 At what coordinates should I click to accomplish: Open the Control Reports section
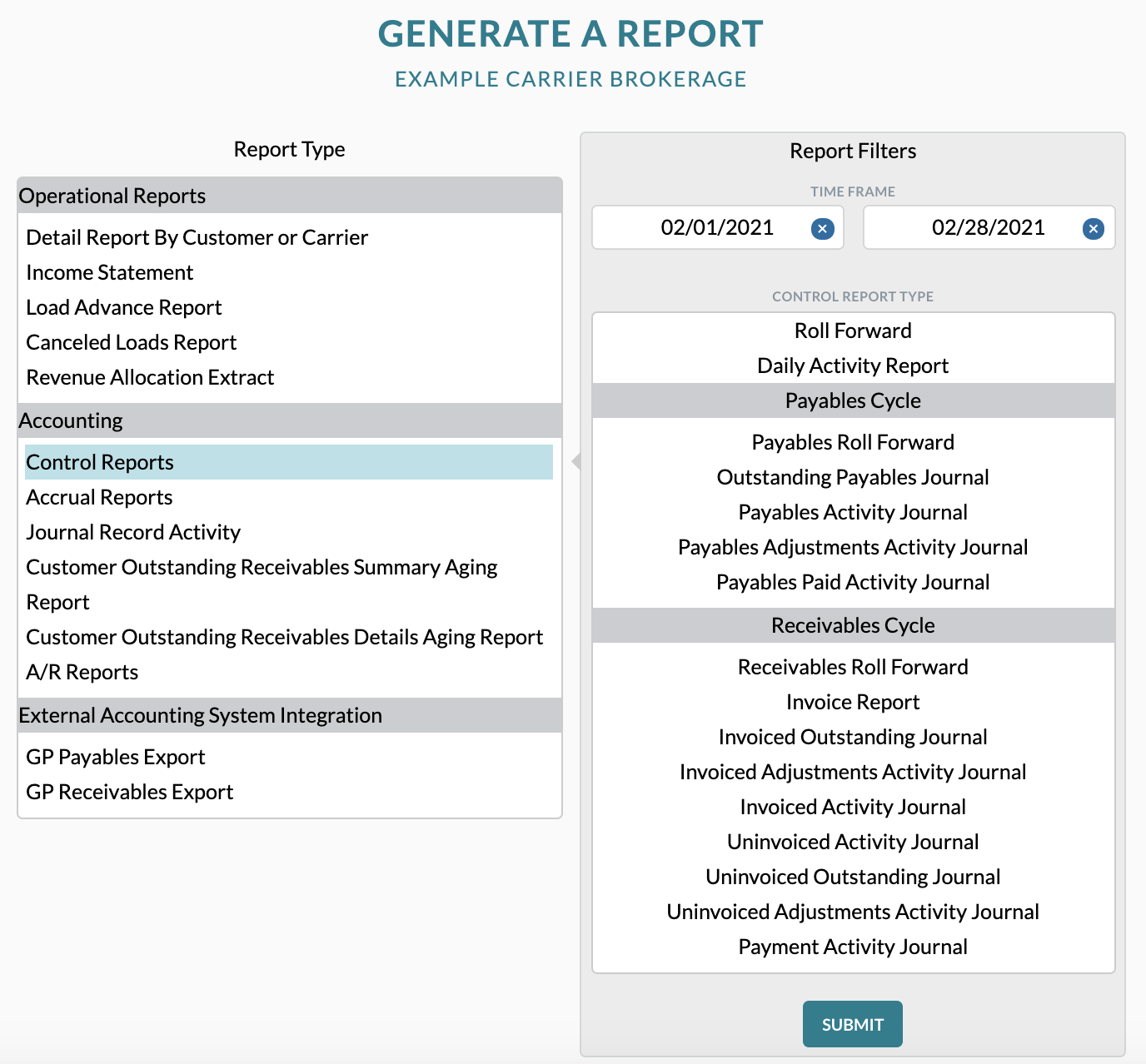[x=100, y=462]
